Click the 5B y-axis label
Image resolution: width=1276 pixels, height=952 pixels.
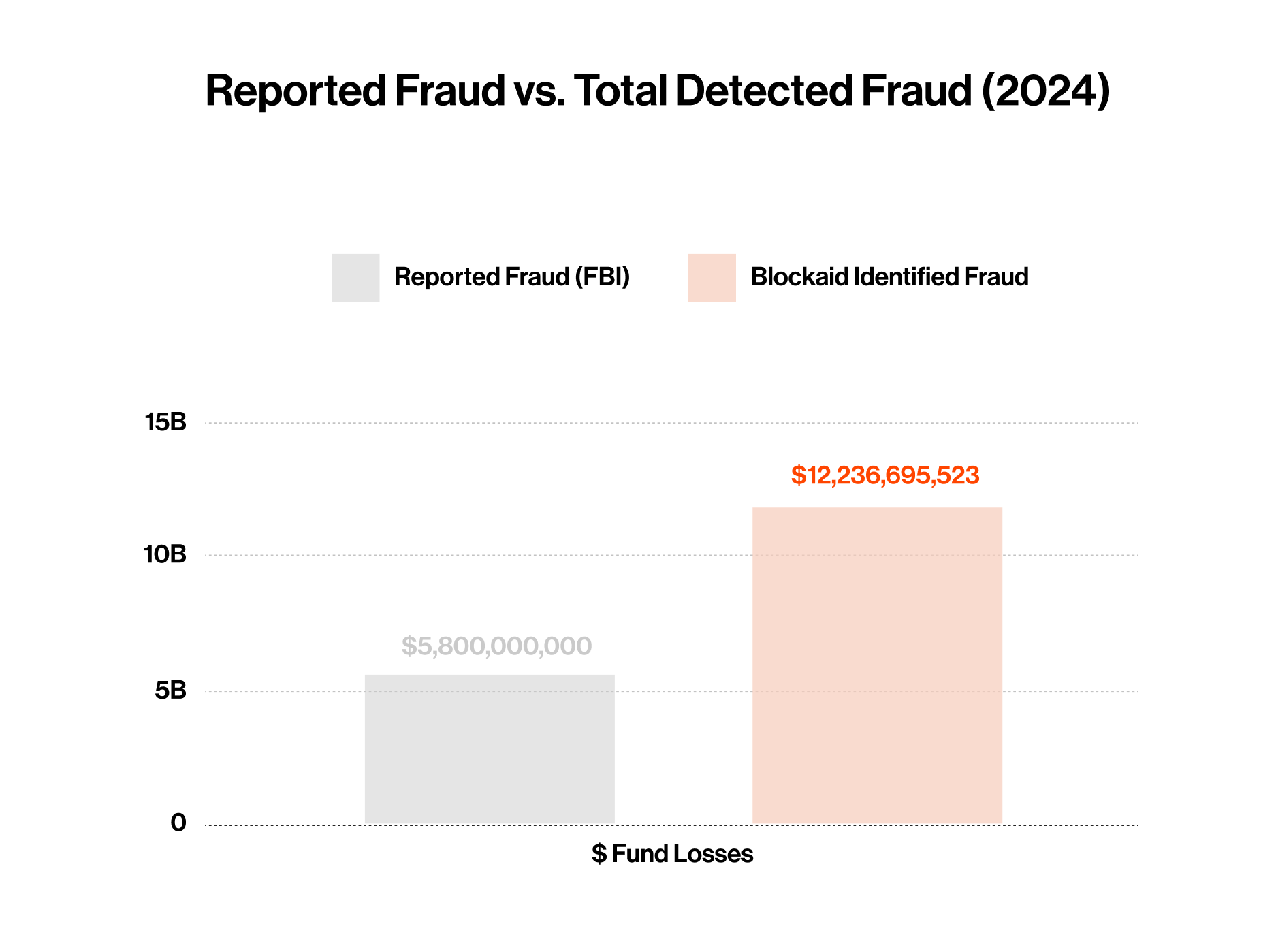point(170,691)
